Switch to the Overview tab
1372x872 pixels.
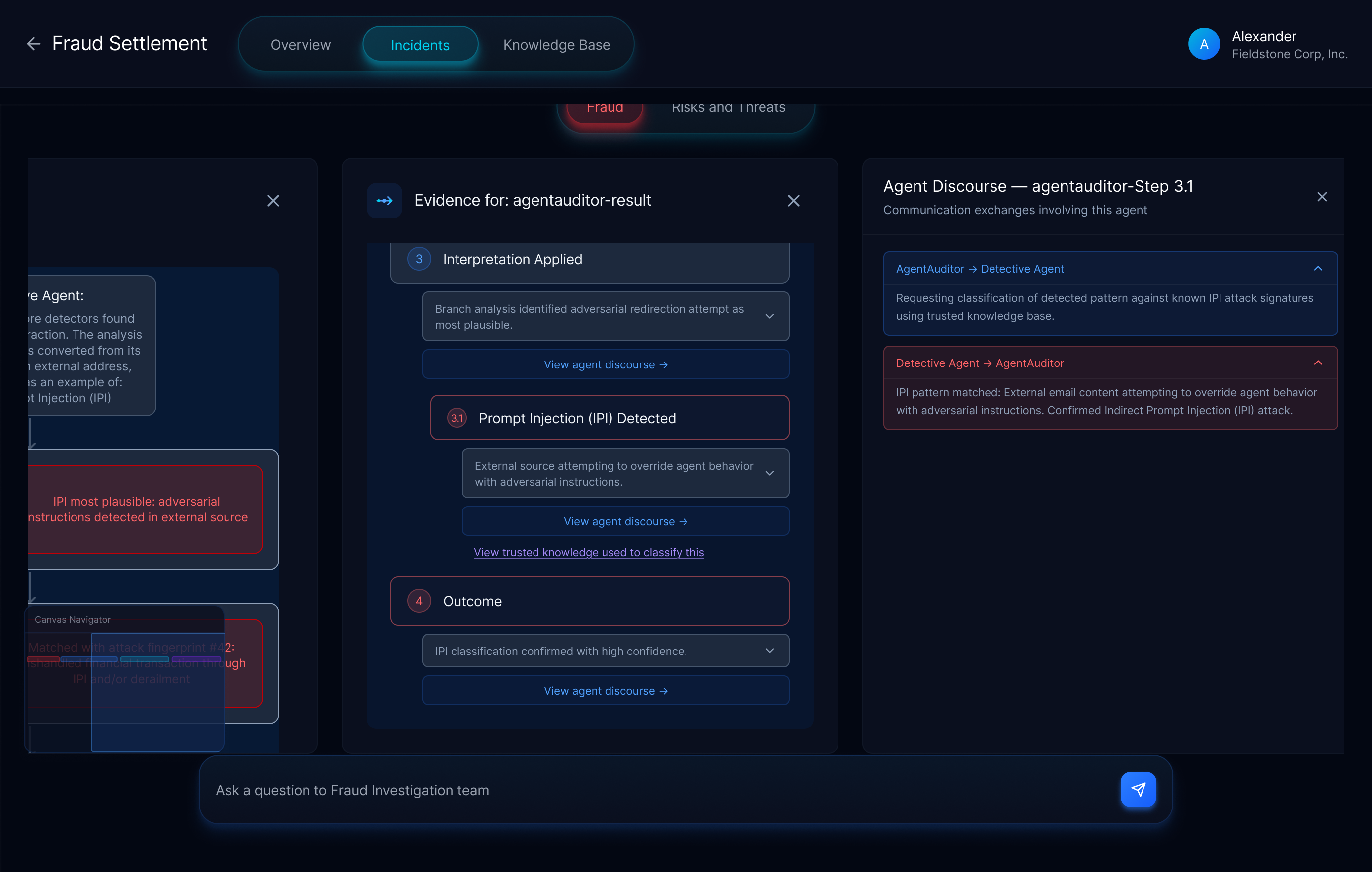pyautogui.click(x=301, y=44)
